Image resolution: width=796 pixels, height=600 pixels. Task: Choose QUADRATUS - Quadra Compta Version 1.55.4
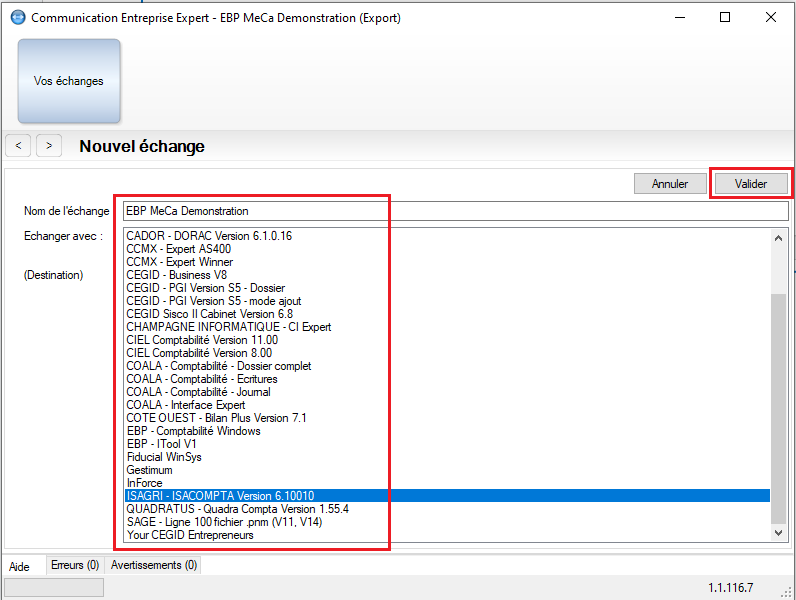click(x=447, y=509)
